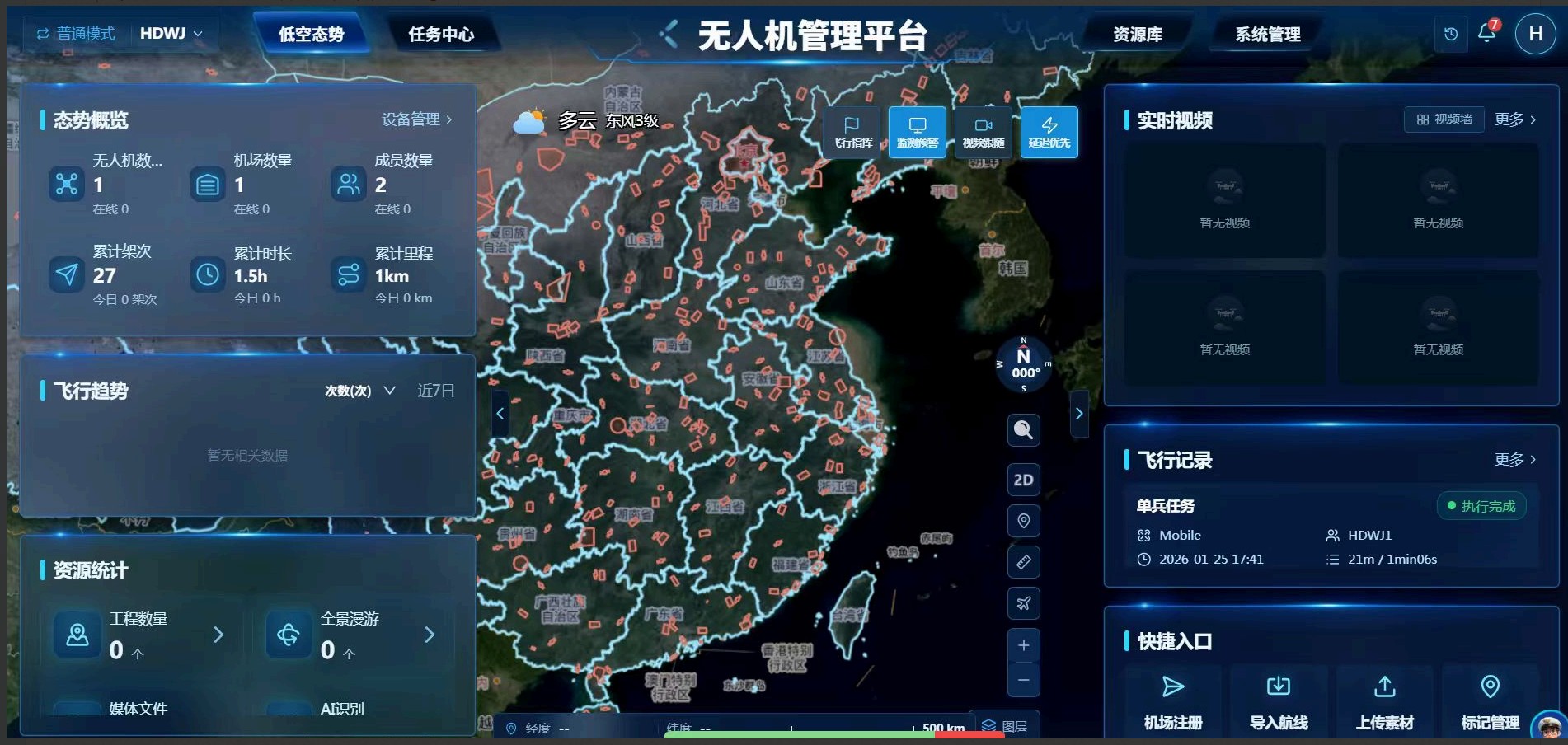Toggle the 监测预警 monitor button
Viewport: 1568px width, 745px height.
pos(917,132)
